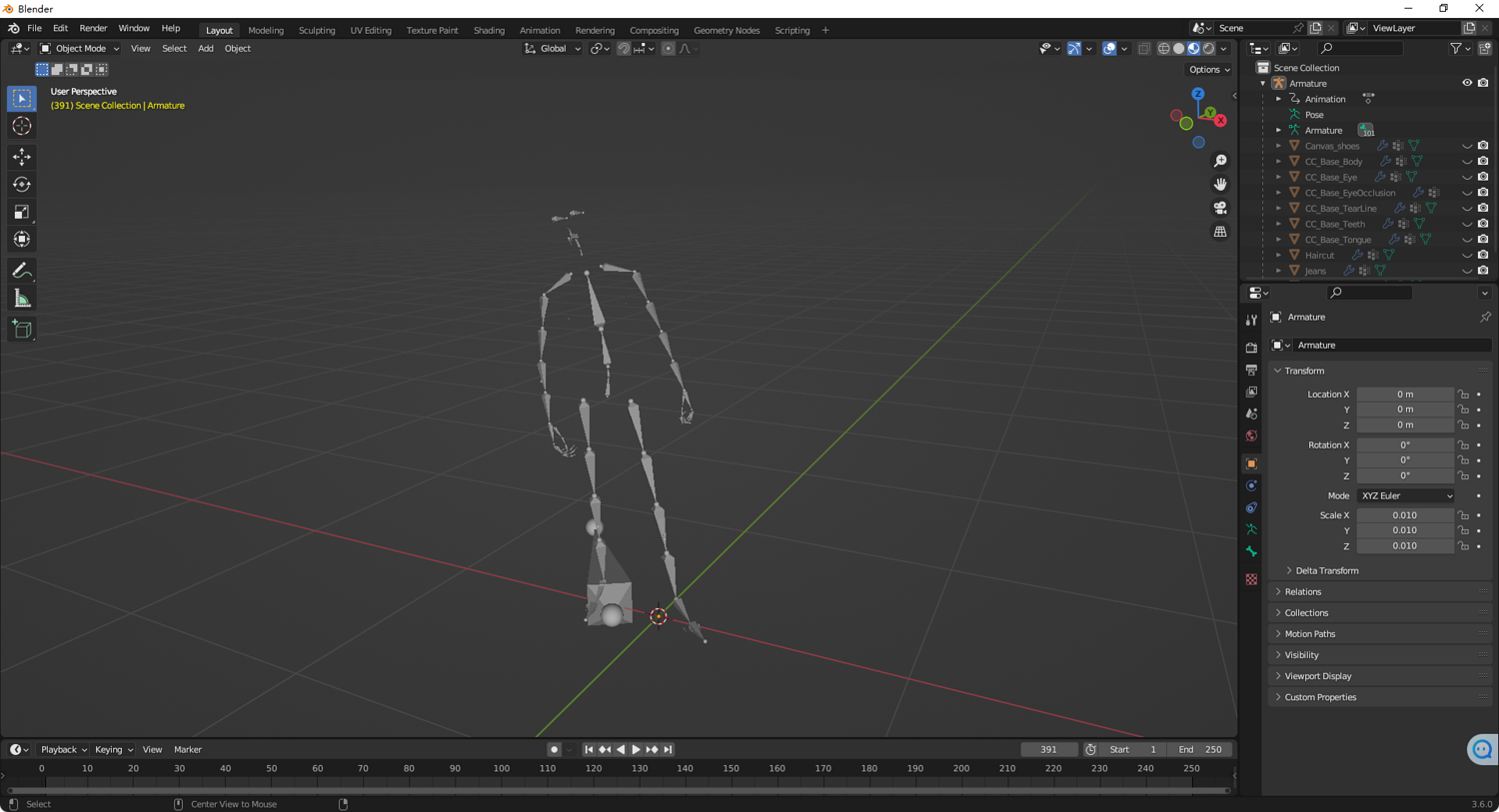Switch viewport to rendered shading
The width and height of the screenshot is (1499, 812).
pyautogui.click(x=1208, y=48)
